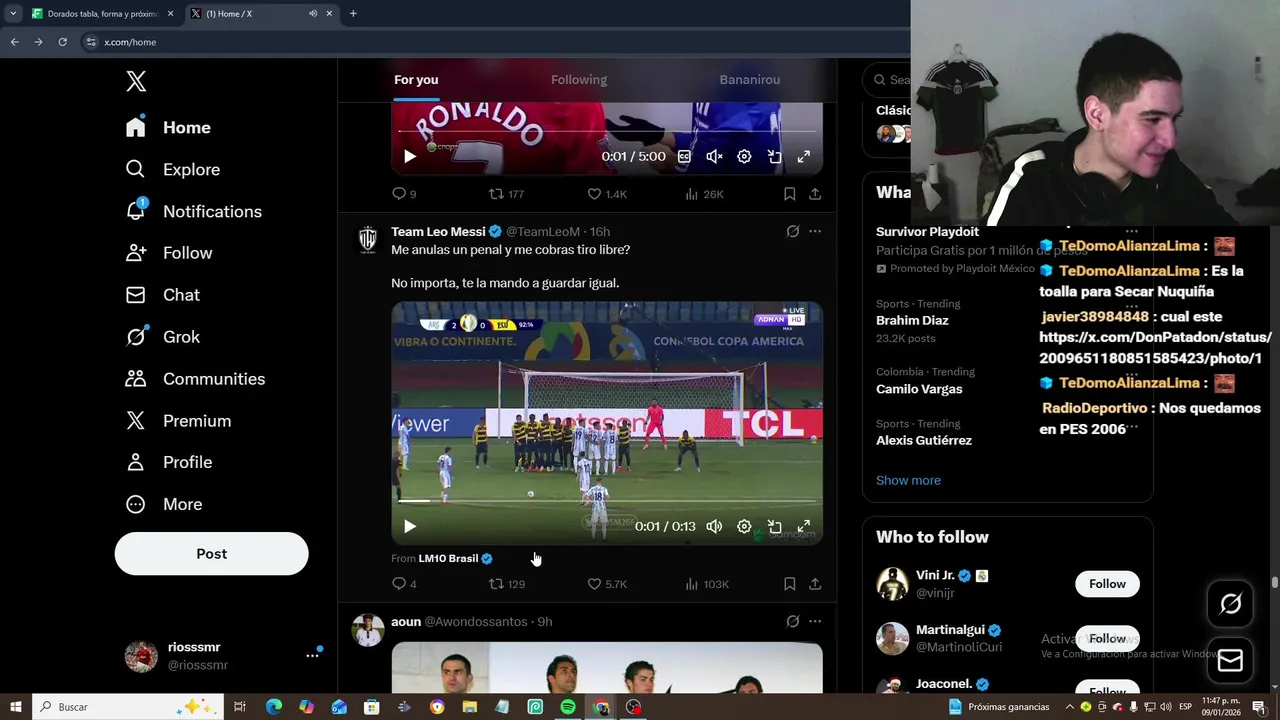Open Home in the sidebar
The height and width of the screenshot is (720, 1280).
tap(168, 128)
